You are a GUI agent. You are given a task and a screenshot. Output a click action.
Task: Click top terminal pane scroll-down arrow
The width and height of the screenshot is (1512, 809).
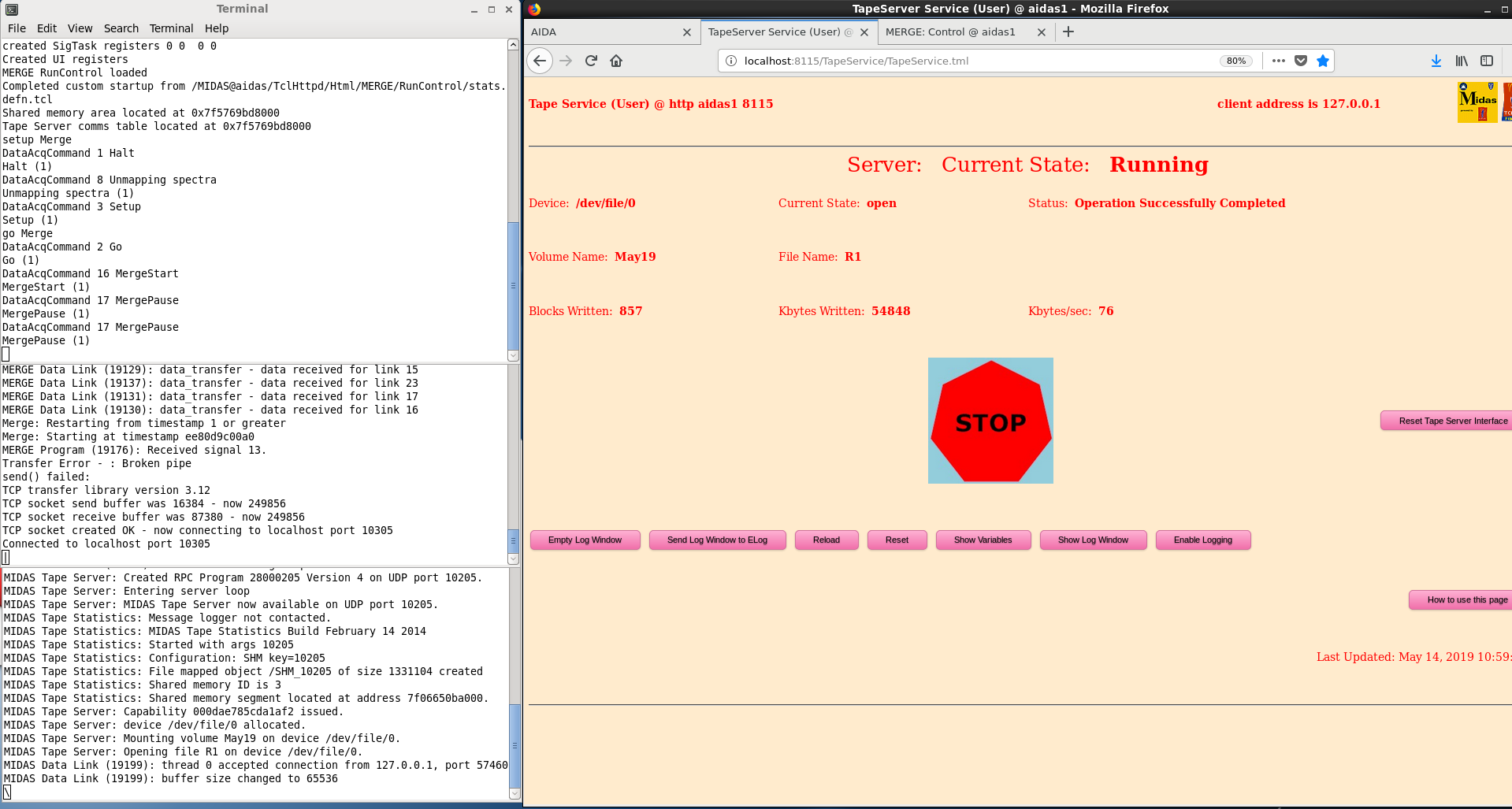513,355
